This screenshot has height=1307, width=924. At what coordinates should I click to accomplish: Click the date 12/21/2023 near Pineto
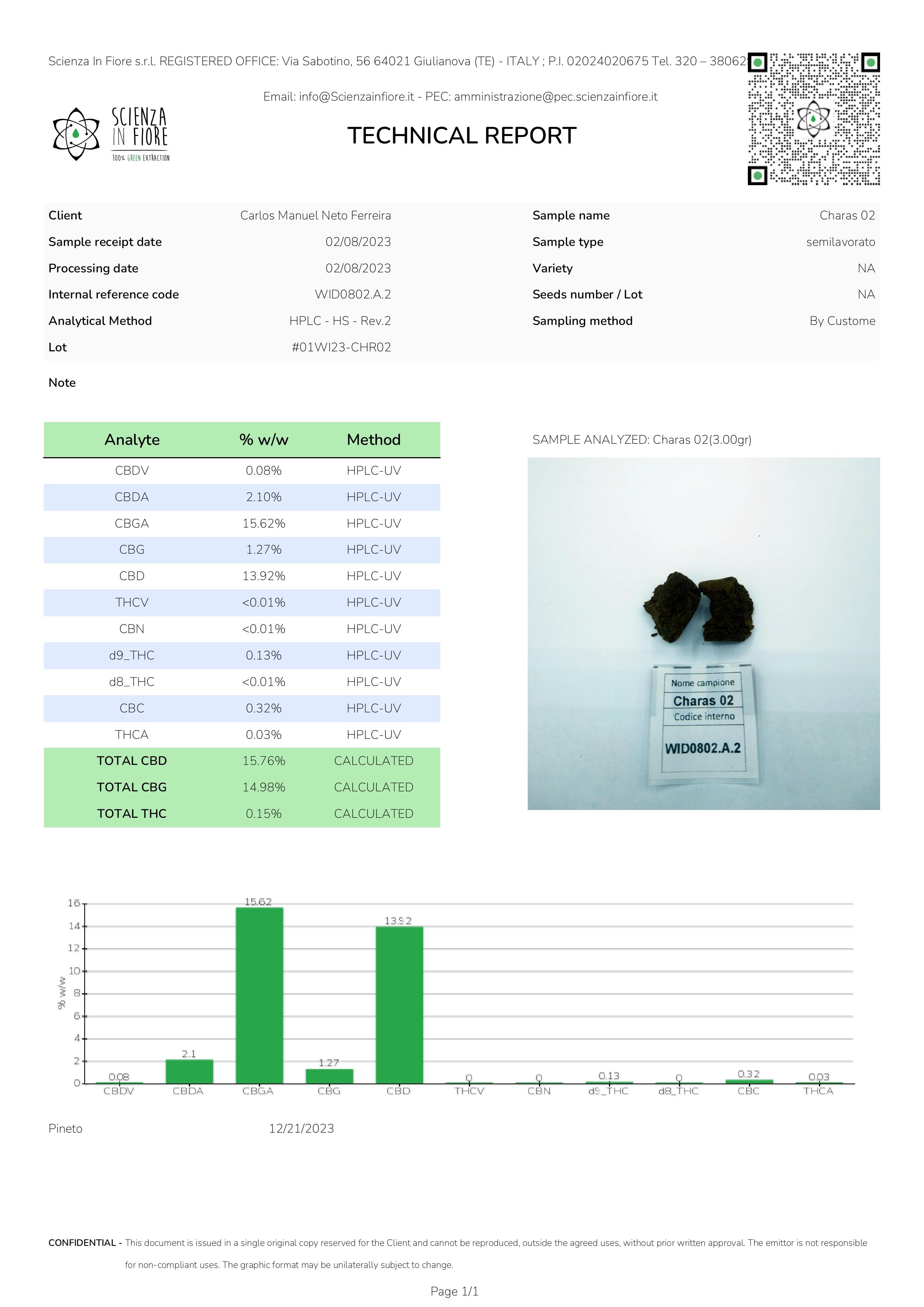click(301, 1128)
